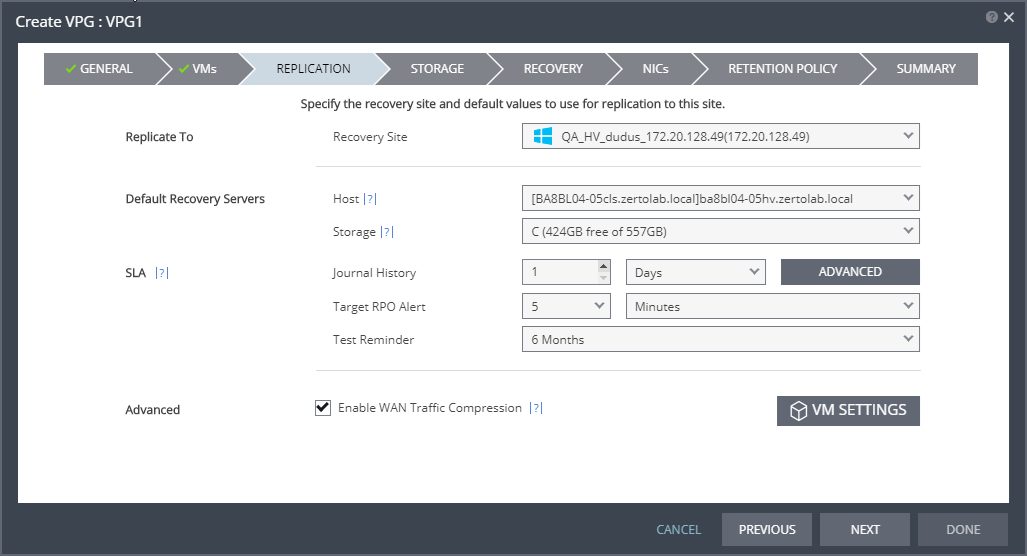The image size is (1027, 556).
Task: Click the green checkmark on VMs step
Action: coord(183,69)
